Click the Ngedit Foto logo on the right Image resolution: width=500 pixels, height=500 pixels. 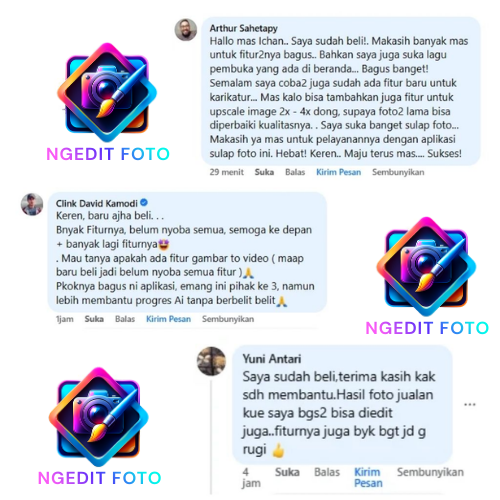(x=427, y=267)
